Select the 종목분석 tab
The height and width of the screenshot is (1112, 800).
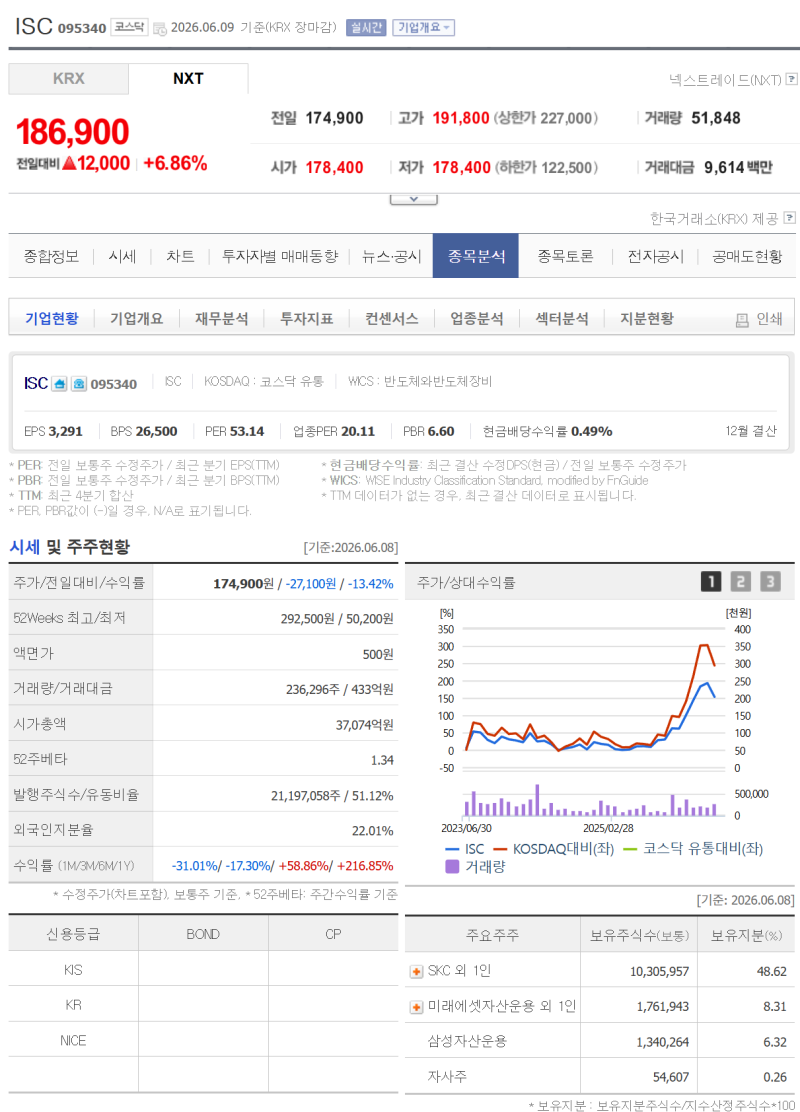tap(476, 256)
